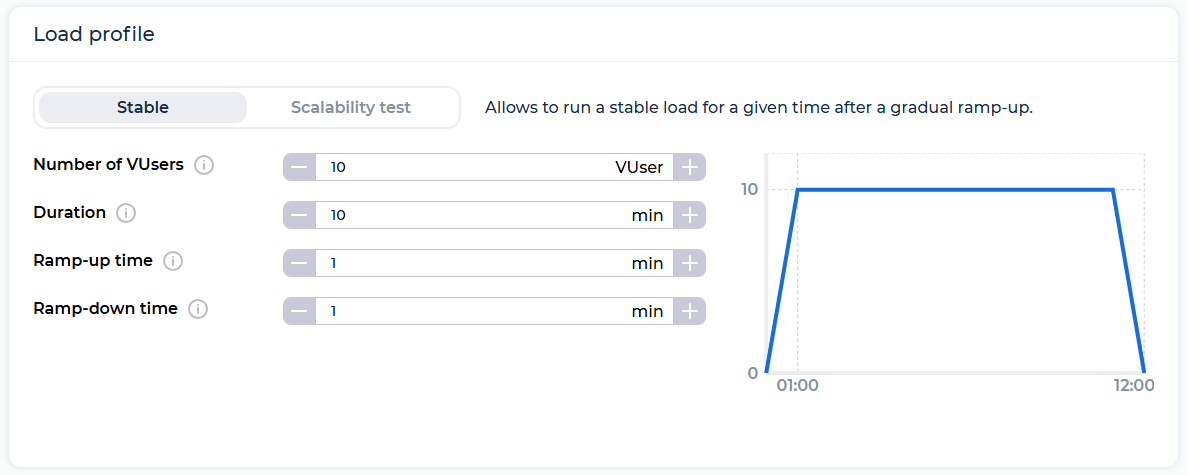Click the blue load profile chart line
This screenshot has width=1187, height=475.
pyautogui.click(x=955, y=189)
